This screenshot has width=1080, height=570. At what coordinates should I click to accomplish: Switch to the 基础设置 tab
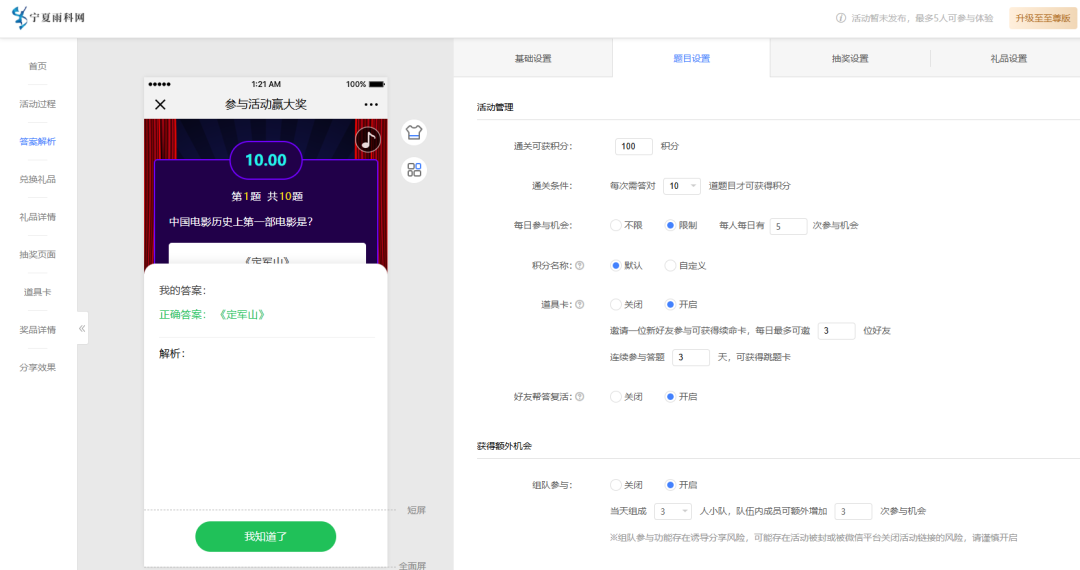(x=533, y=59)
